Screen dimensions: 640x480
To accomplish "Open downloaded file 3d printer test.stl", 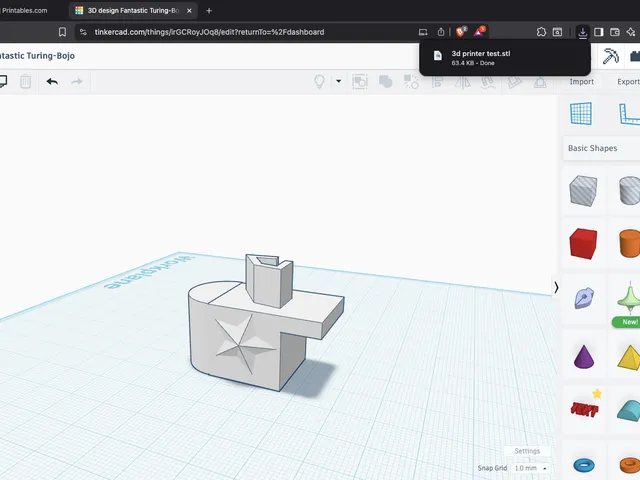I will coord(505,58).
